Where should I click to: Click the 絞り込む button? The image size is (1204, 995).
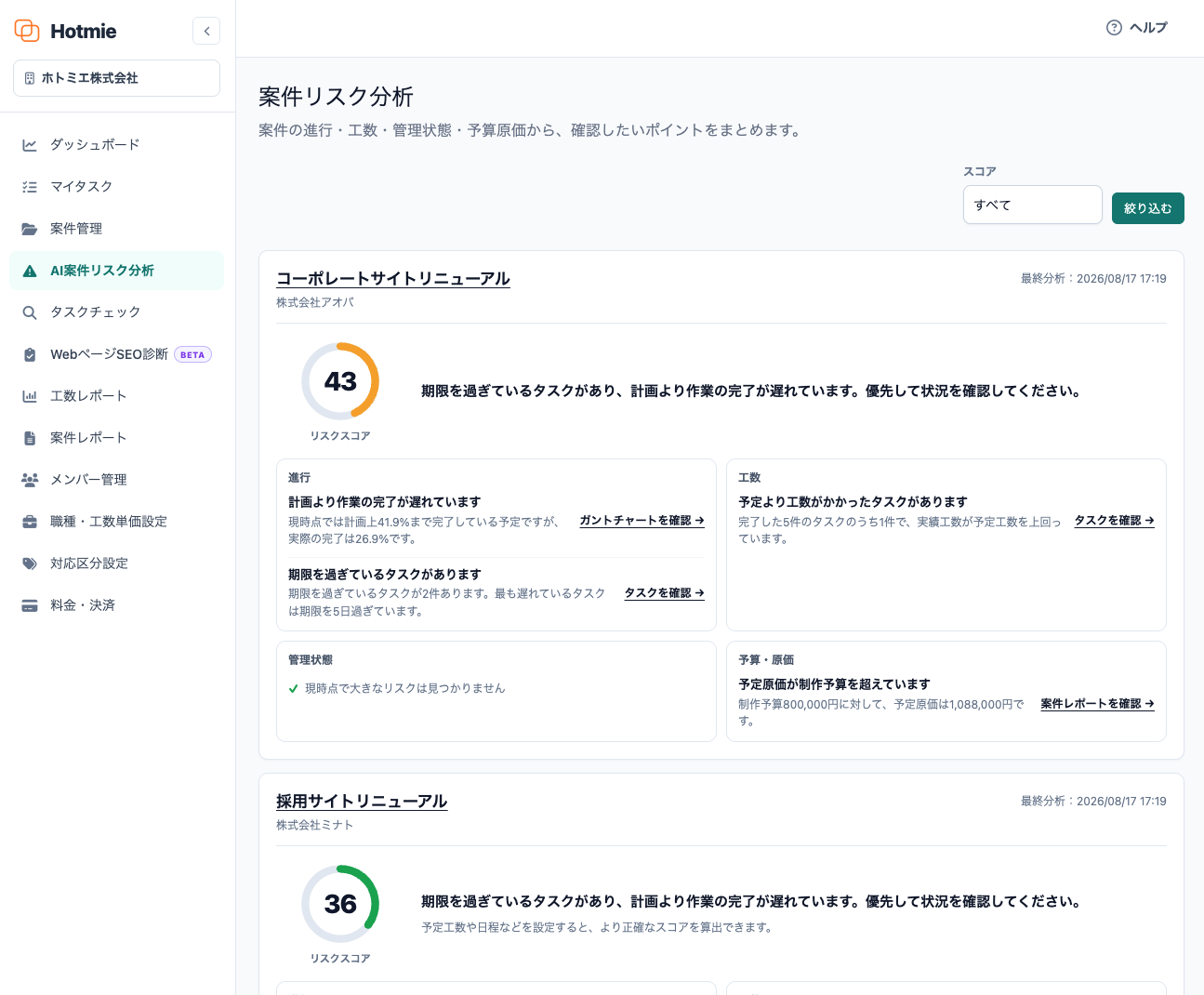(x=1147, y=208)
